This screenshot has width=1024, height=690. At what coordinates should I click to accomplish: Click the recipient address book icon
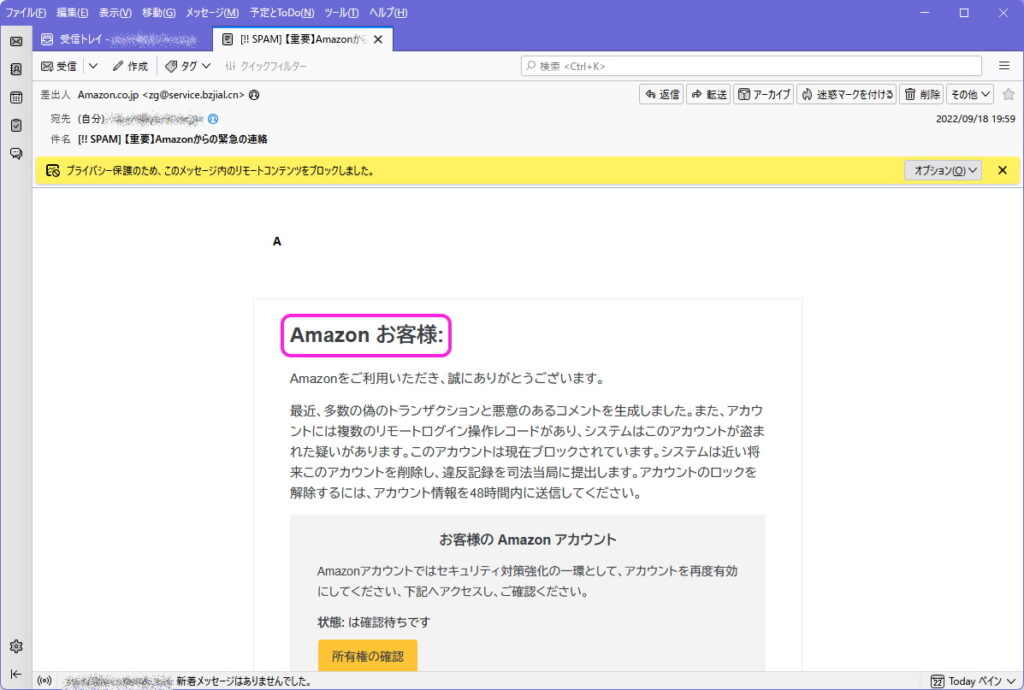213,119
